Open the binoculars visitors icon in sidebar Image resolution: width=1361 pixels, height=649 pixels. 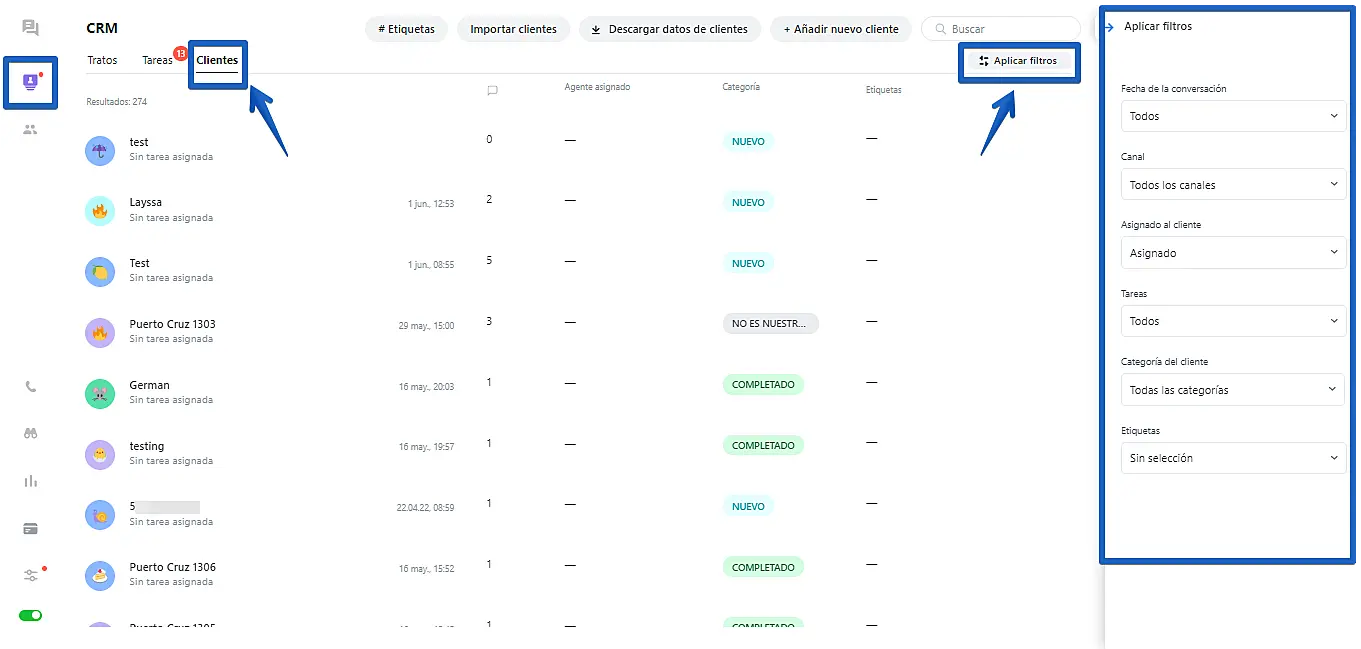(31, 433)
